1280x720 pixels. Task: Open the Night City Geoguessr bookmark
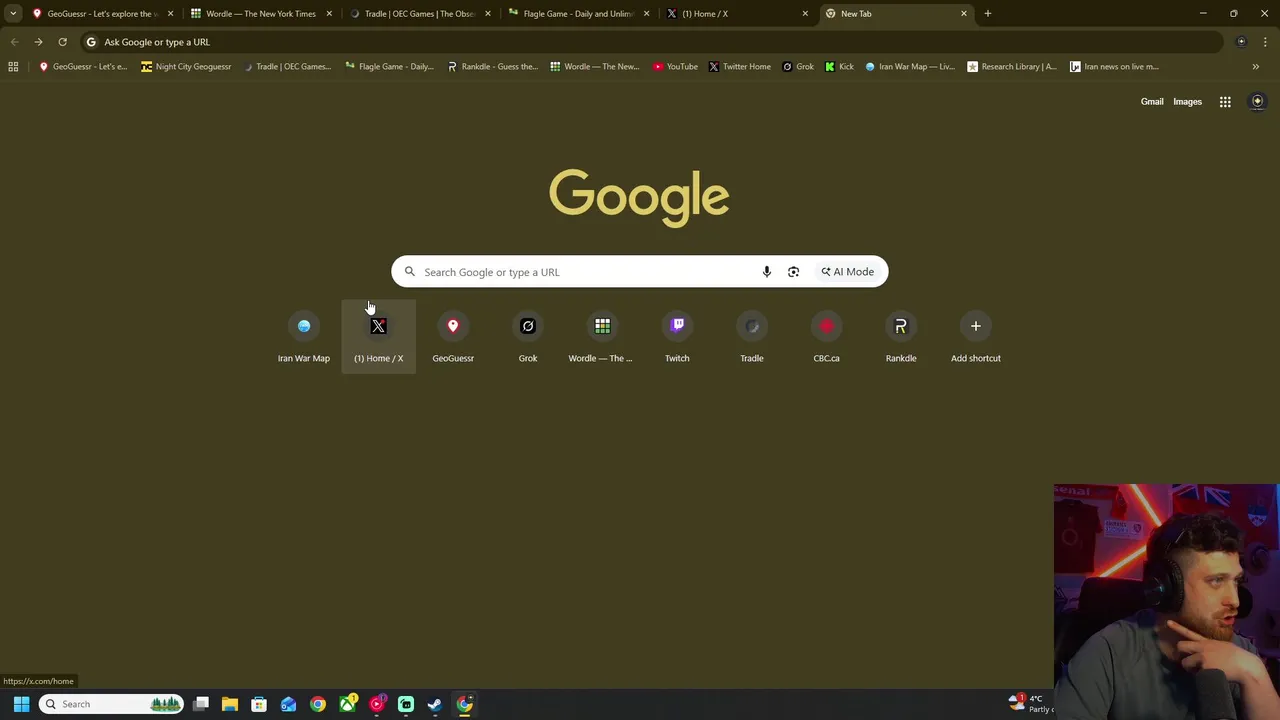point(186,66)
